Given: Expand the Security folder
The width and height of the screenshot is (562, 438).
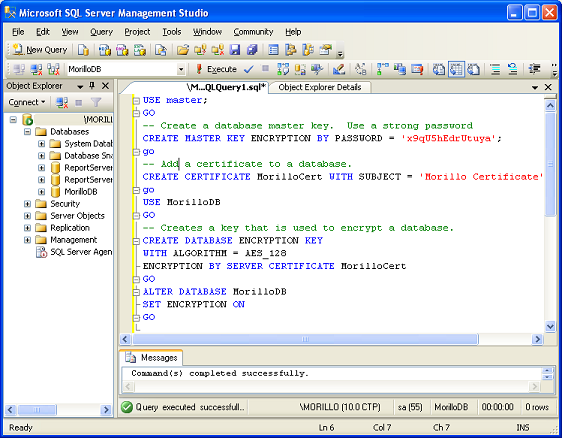Looking at the screenshot, I should [28, 204].
